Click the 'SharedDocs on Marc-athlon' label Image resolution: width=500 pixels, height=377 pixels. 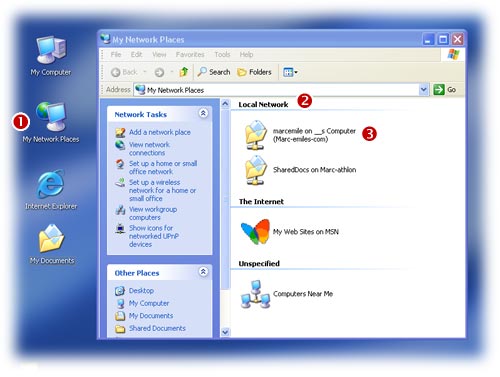point(314,170)
